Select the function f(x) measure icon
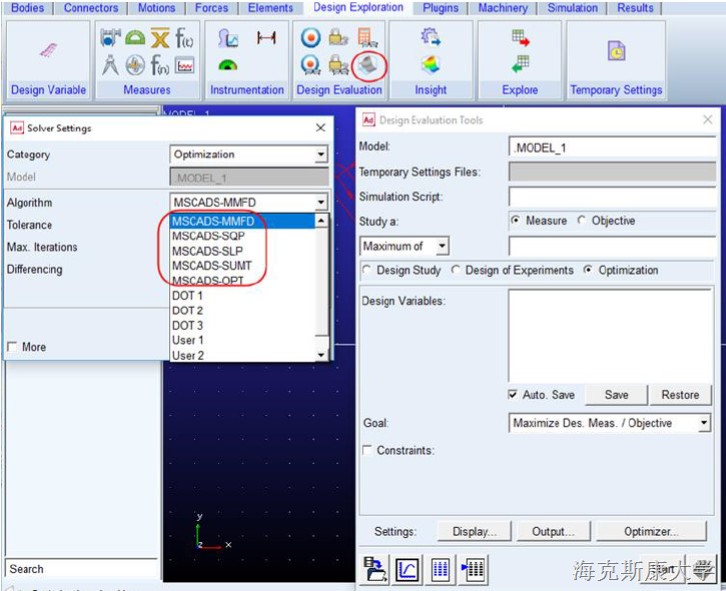726x591 pixels. (x=184, y=39)
